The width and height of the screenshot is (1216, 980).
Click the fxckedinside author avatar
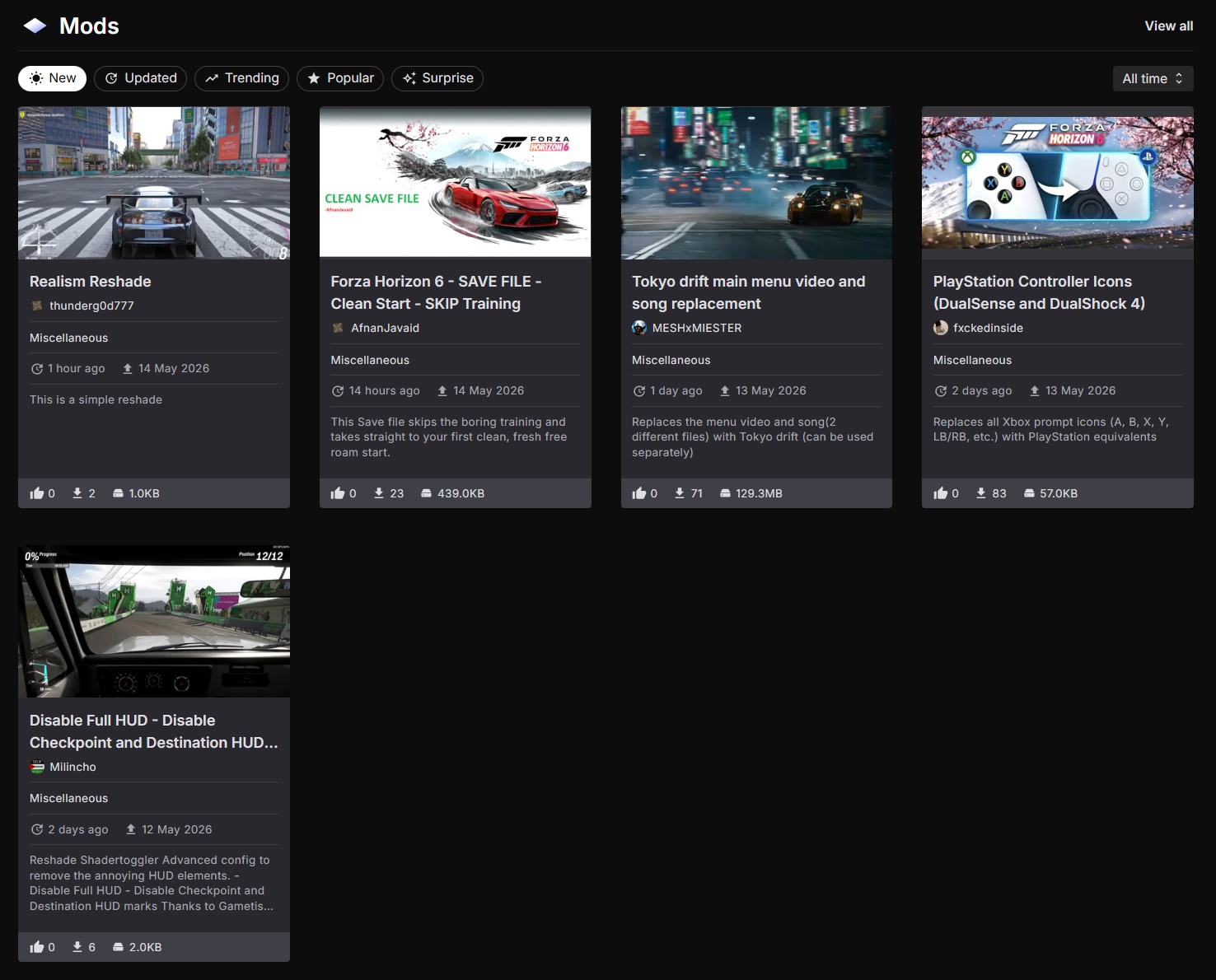click(941, 328)
